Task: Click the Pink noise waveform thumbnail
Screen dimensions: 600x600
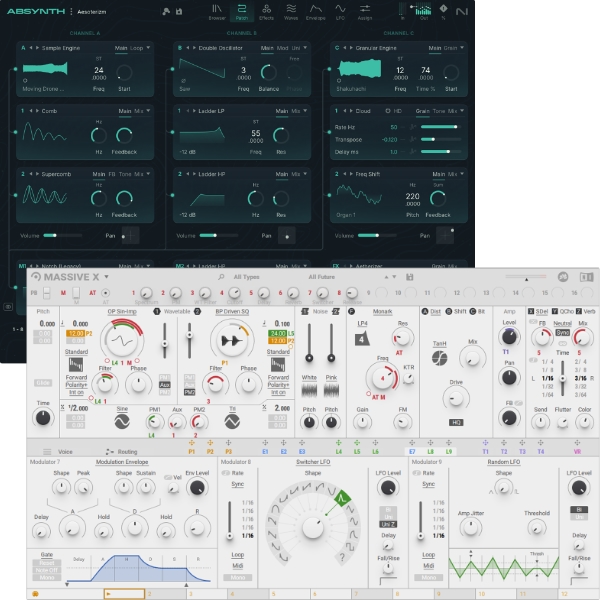Action: (331, 391)
